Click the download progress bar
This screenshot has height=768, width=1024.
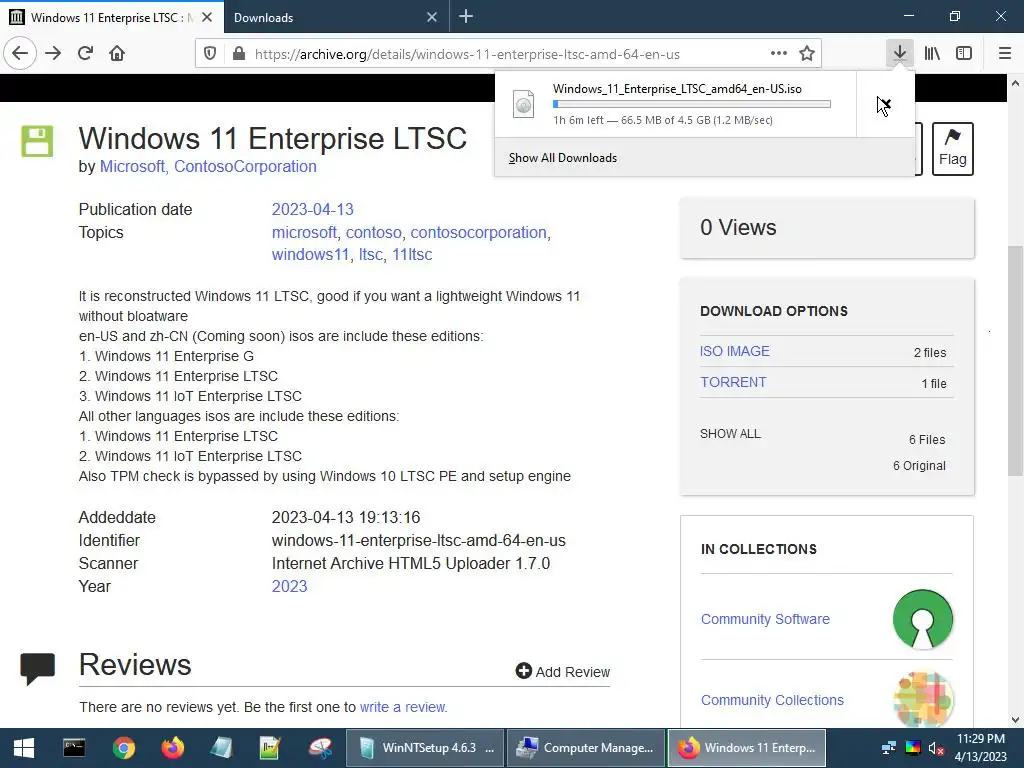pos(692,104)
